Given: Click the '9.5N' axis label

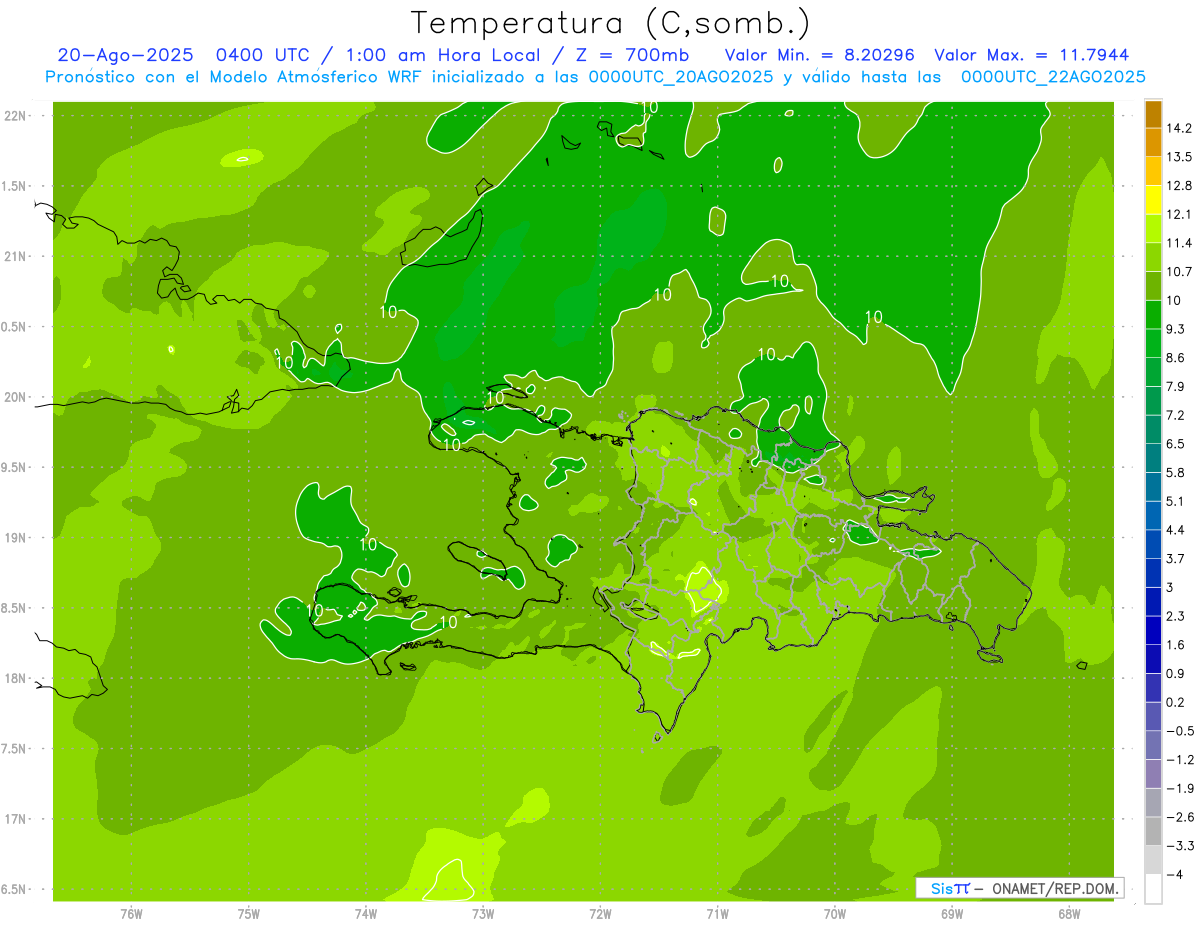Looking at the screenshot, I should point(15,468).
